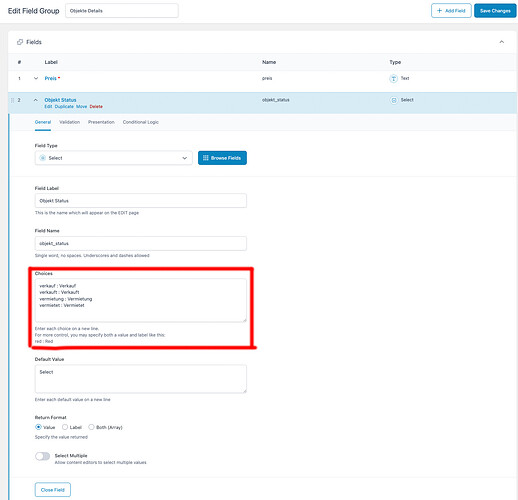
Task: Click the Fields panel icon
Action: coord(20,42)
